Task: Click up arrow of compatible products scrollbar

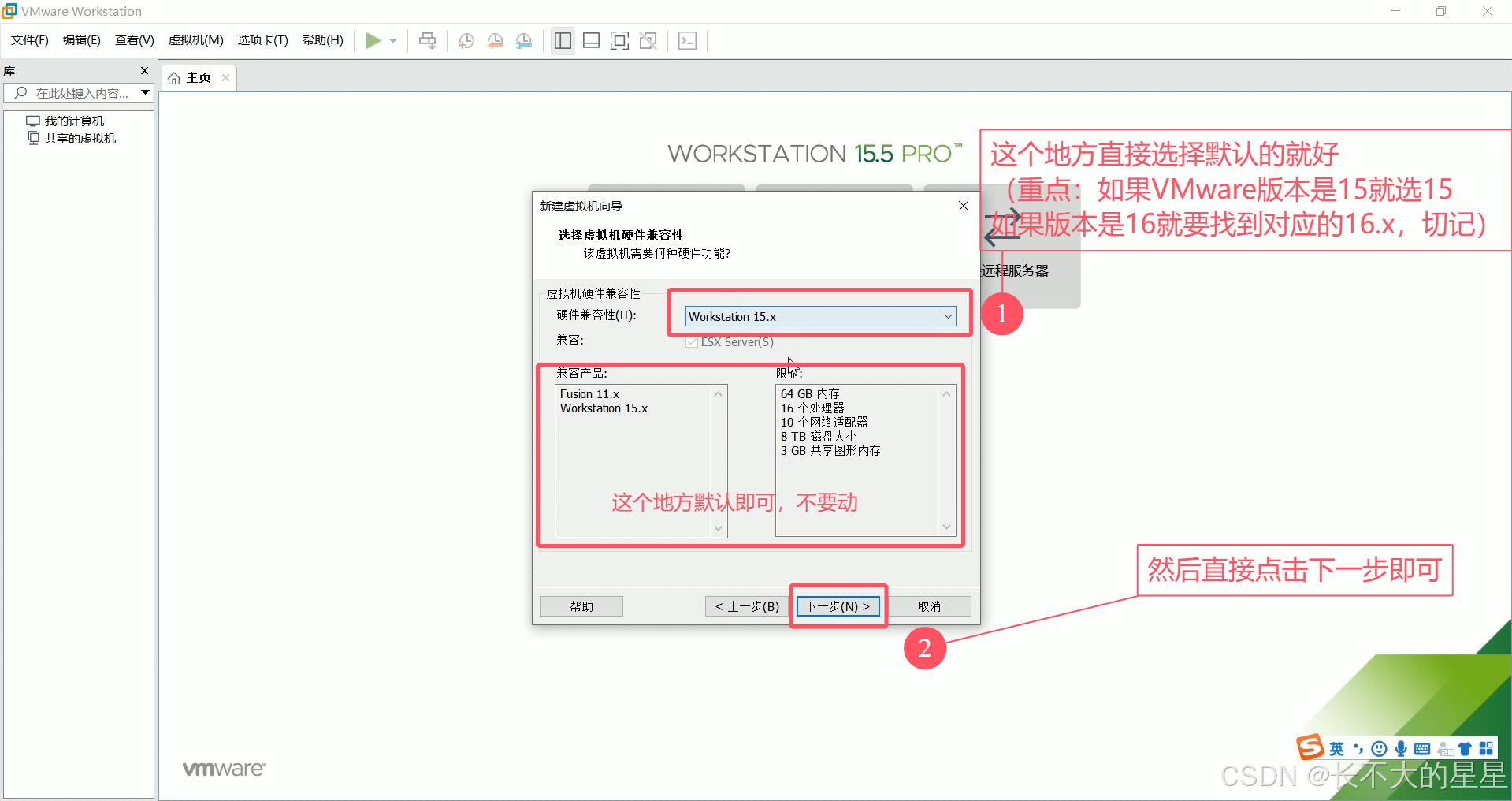Action: (718, 394)
